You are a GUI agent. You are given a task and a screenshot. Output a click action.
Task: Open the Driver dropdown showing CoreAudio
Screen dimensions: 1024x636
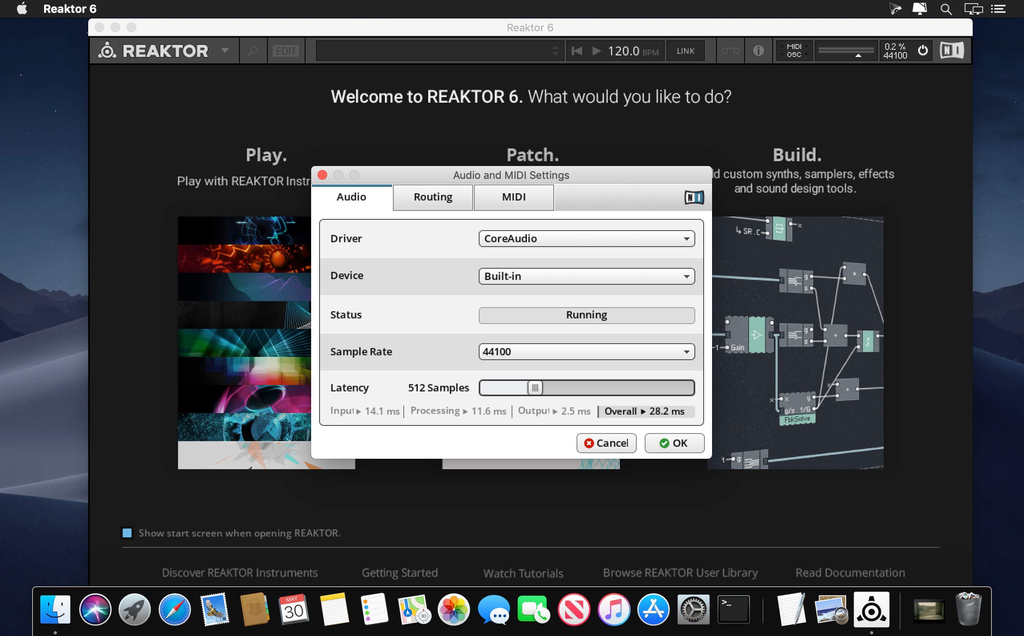pos(586,239)
